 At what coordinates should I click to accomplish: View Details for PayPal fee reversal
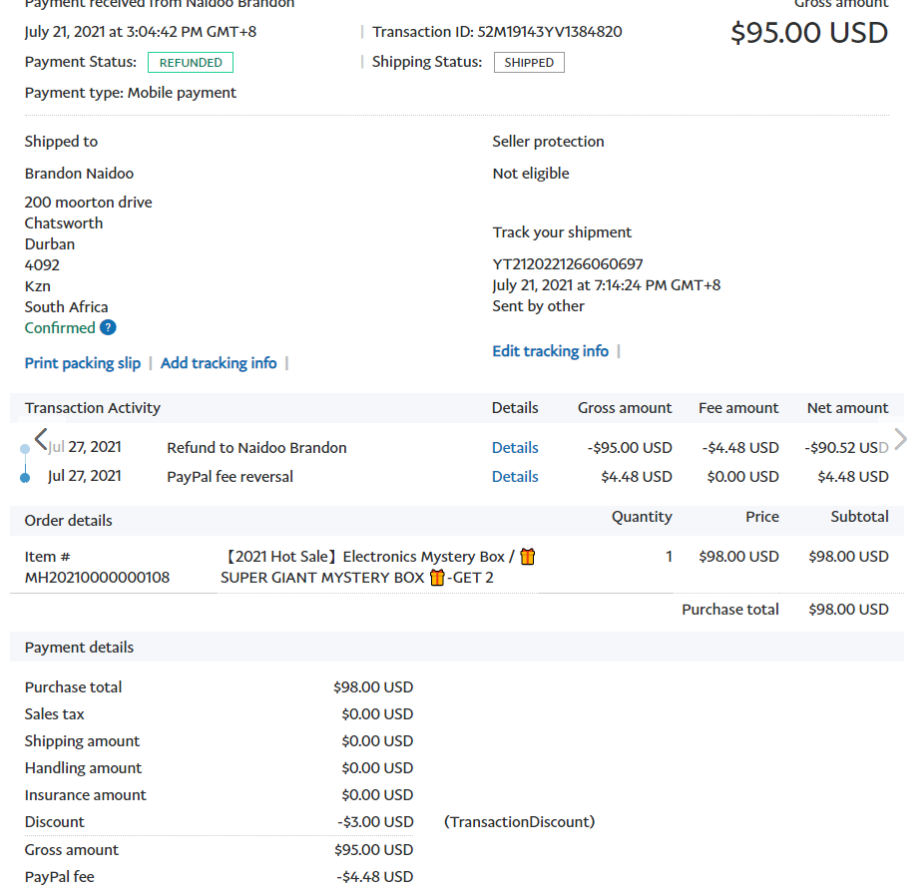pos(515,477)
